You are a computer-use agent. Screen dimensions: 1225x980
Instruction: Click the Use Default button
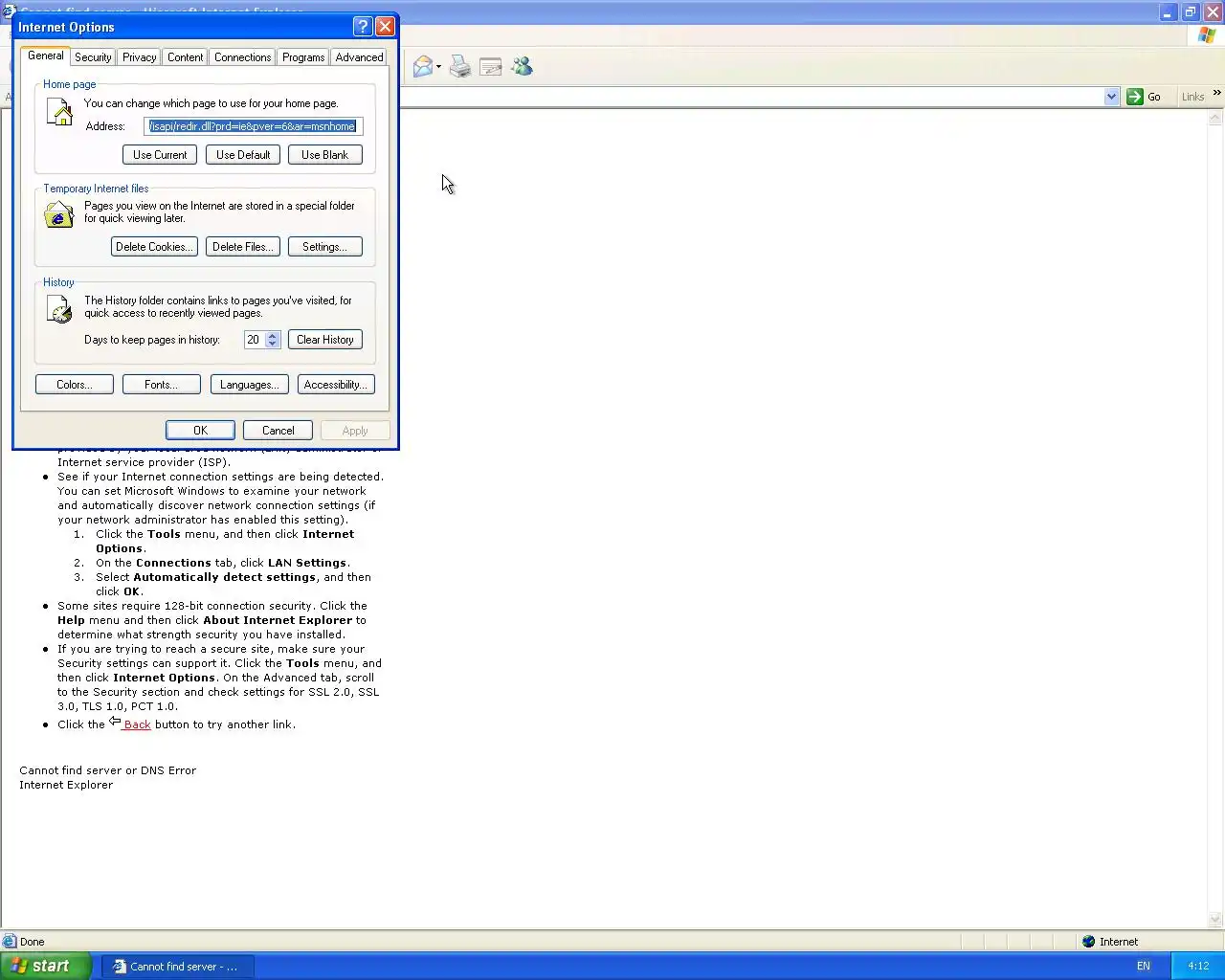tap(243, 155)
